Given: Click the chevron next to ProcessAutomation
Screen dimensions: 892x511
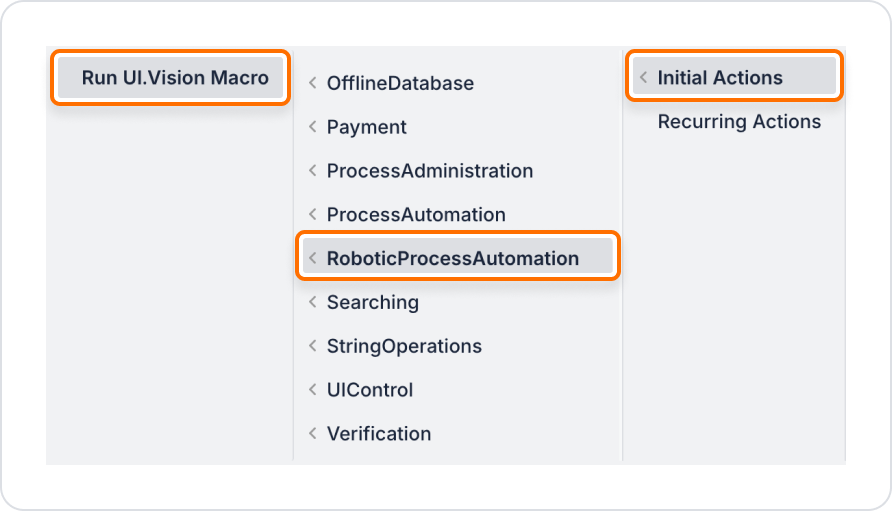Looking at the screenshot, I should [313, 215].
